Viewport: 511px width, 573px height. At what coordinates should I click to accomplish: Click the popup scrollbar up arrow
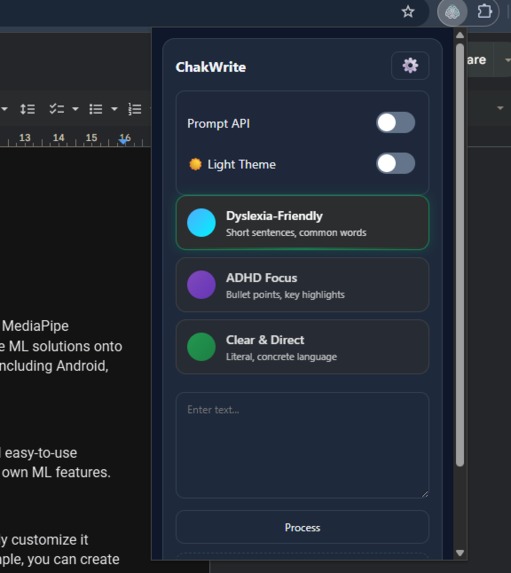point(460,35)
